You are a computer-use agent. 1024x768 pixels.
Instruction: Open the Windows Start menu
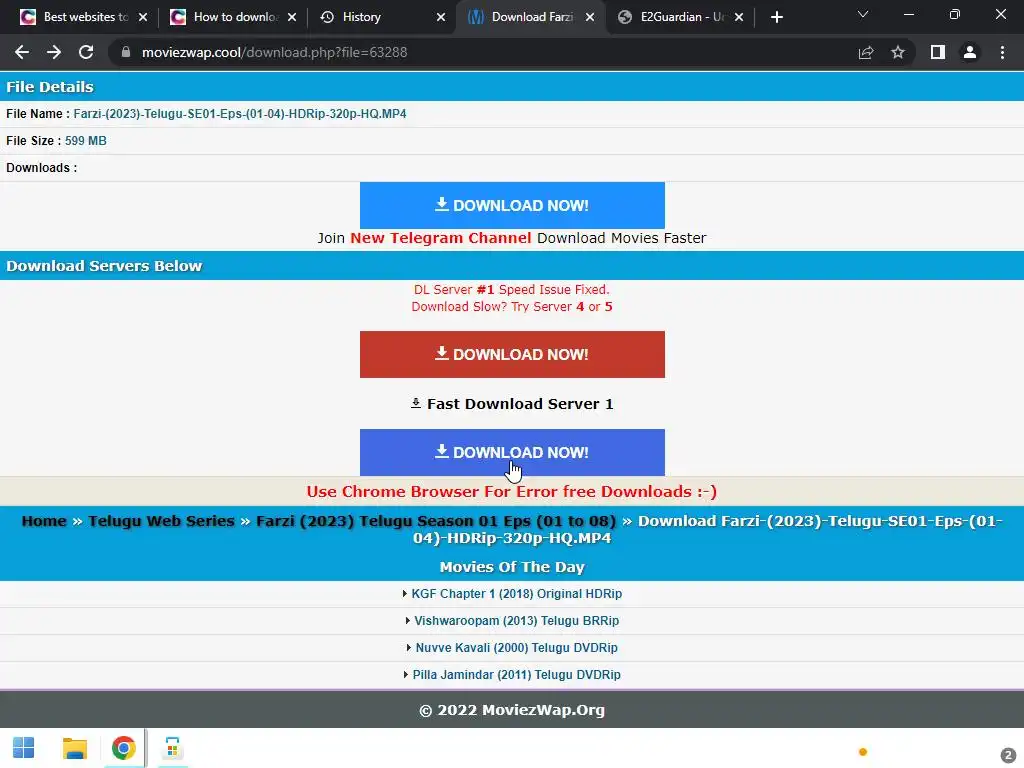point(24,748)
